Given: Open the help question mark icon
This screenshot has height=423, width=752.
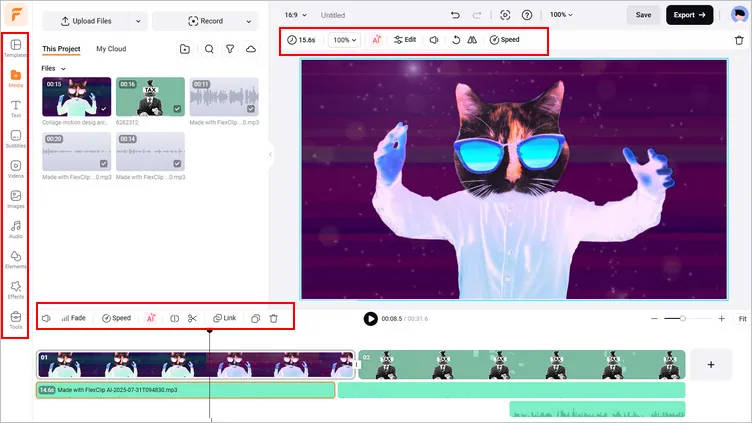Looking at the screenshot, I should click(x=527, y=15).
